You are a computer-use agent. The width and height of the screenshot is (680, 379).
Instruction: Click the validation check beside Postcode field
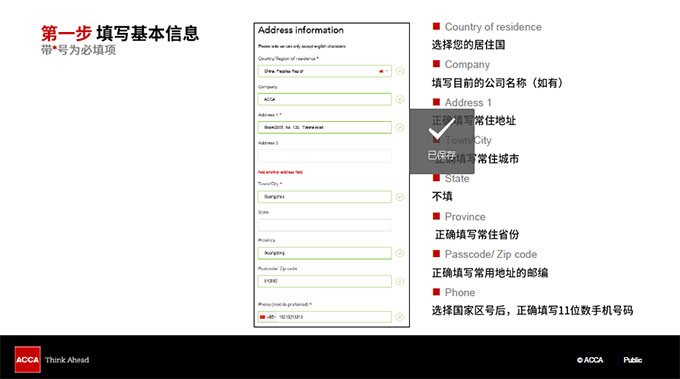click(400, 281)
